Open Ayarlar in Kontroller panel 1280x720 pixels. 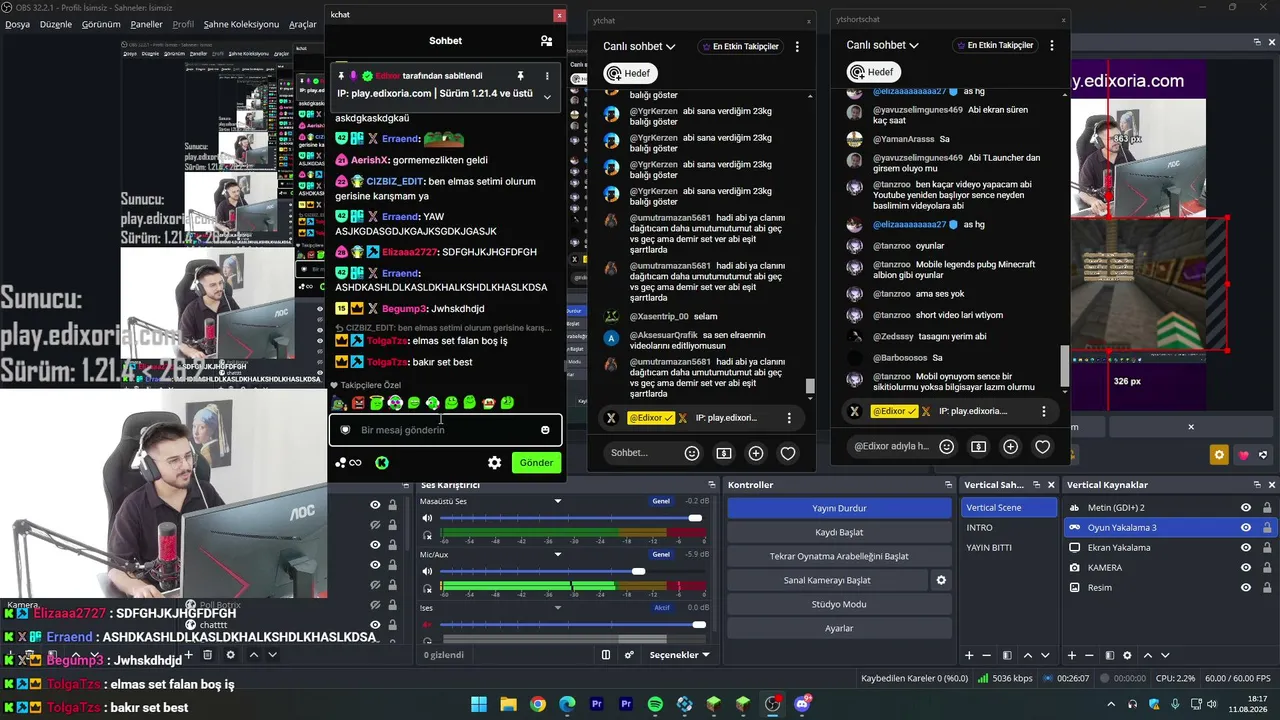pos(839,628)
